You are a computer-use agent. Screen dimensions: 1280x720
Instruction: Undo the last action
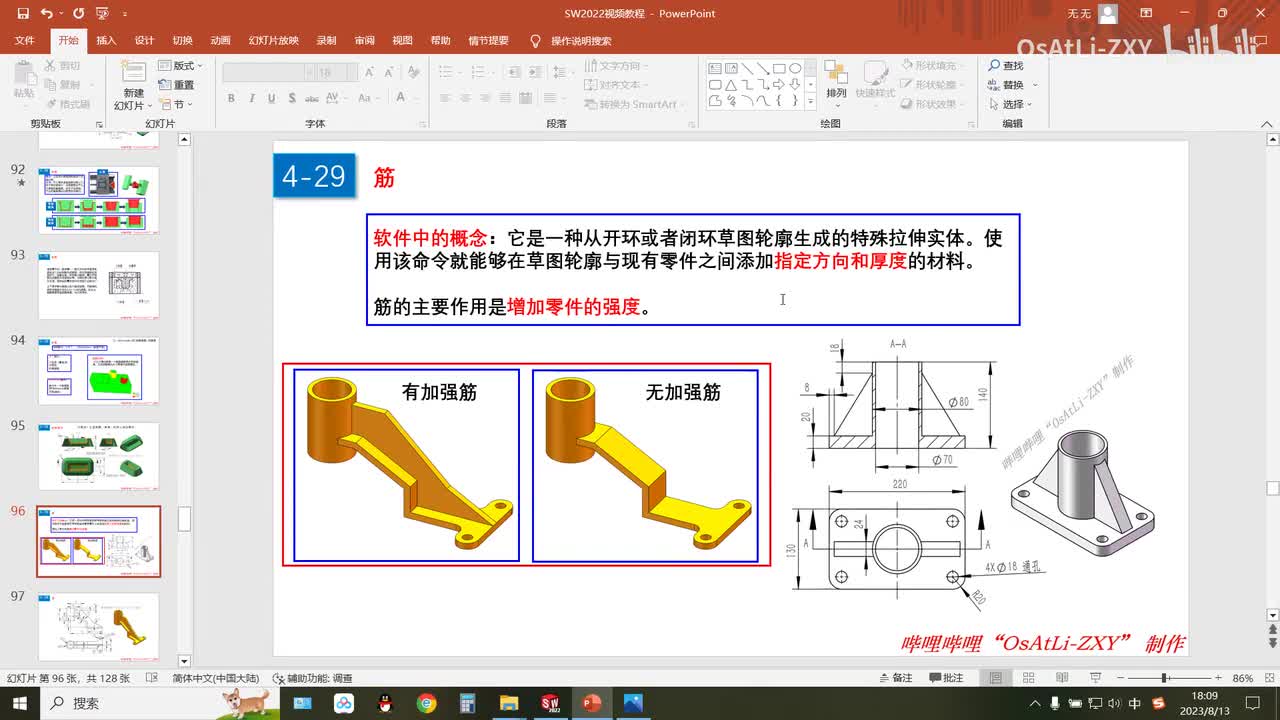click(47, 14)
